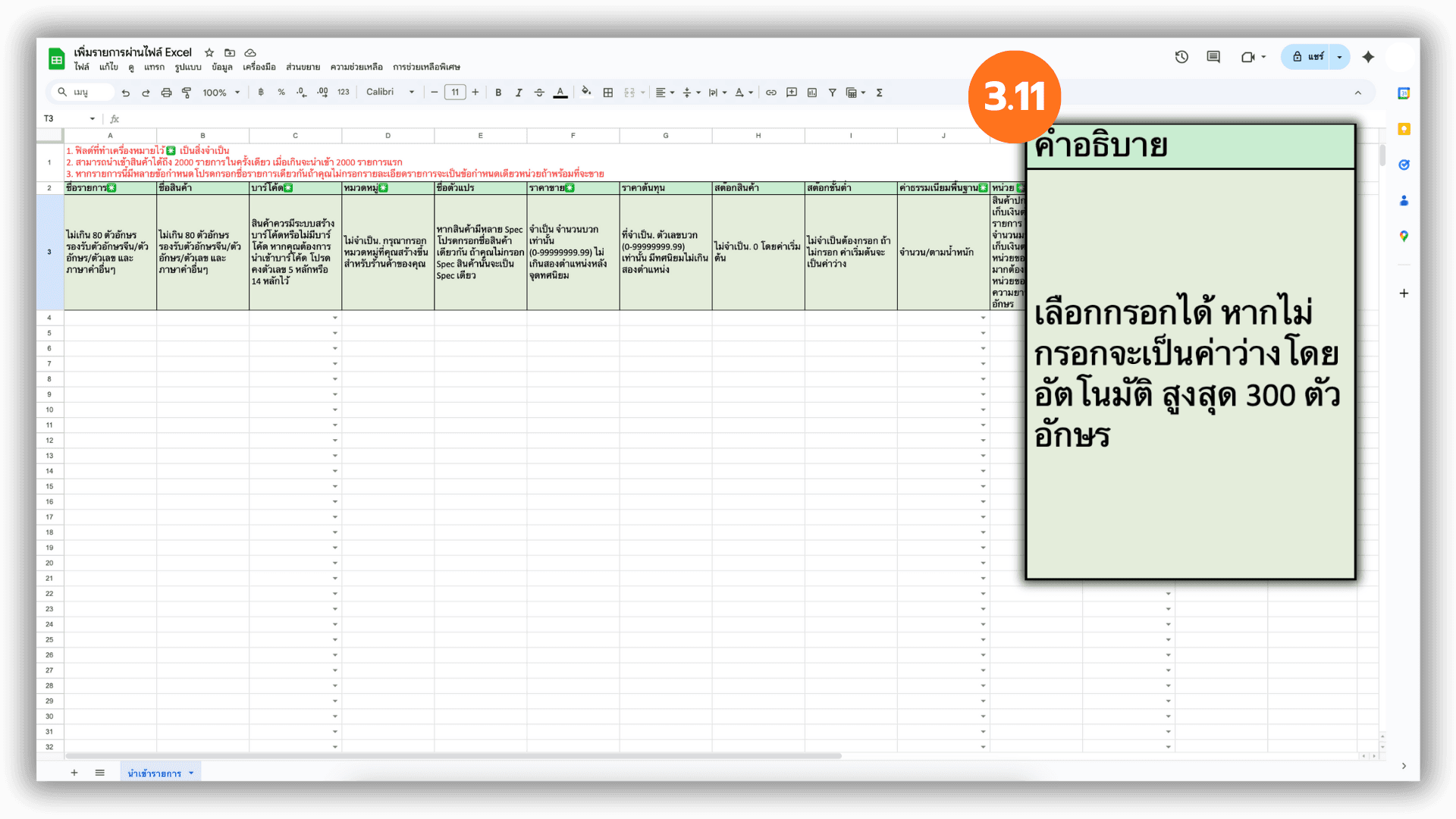1456x819 pixels.
Task: Select the Paint format tool
Action: (x=187, y=93)
